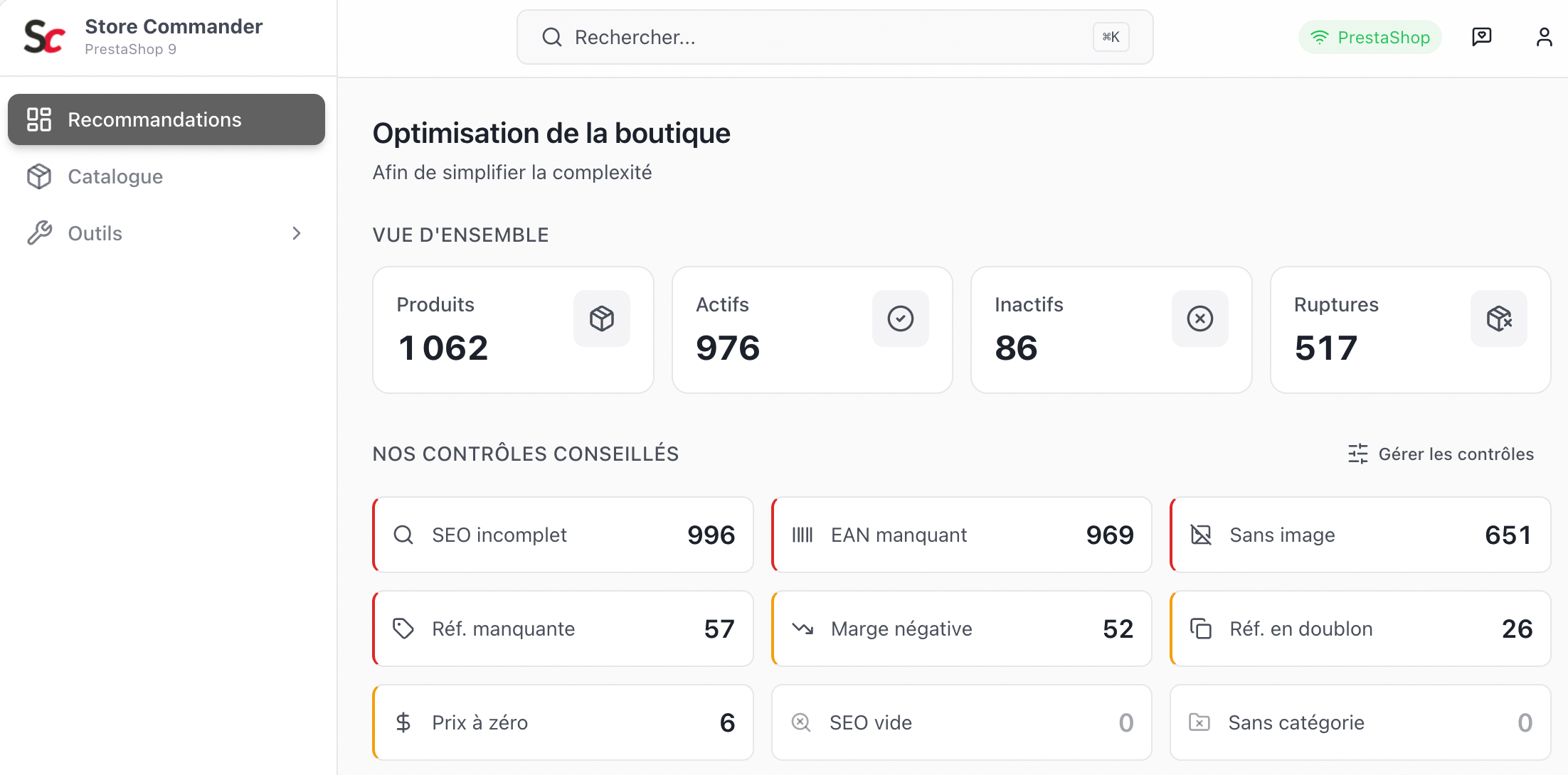Open the user account icon
This screenshot has width=1568, height=775.
tap(1544, 37)
